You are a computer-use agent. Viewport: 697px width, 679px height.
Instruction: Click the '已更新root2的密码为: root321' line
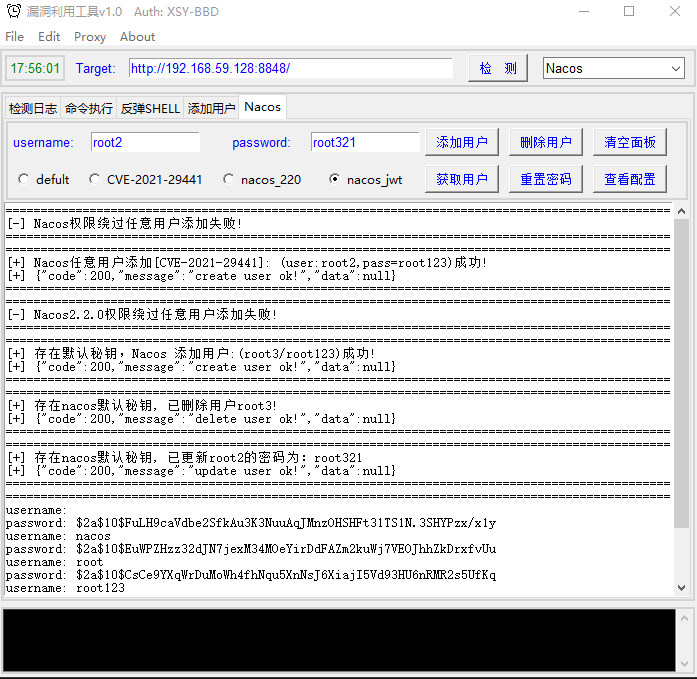(x=185, y=458)
